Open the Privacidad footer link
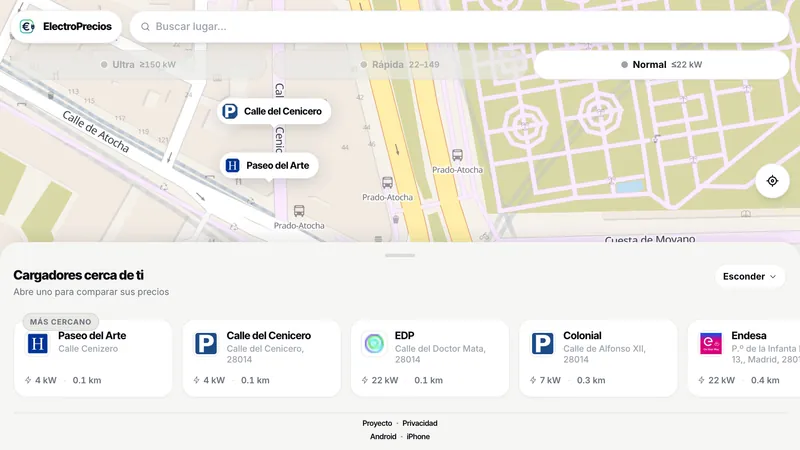The image size is (800, 450). click(420, 423)
